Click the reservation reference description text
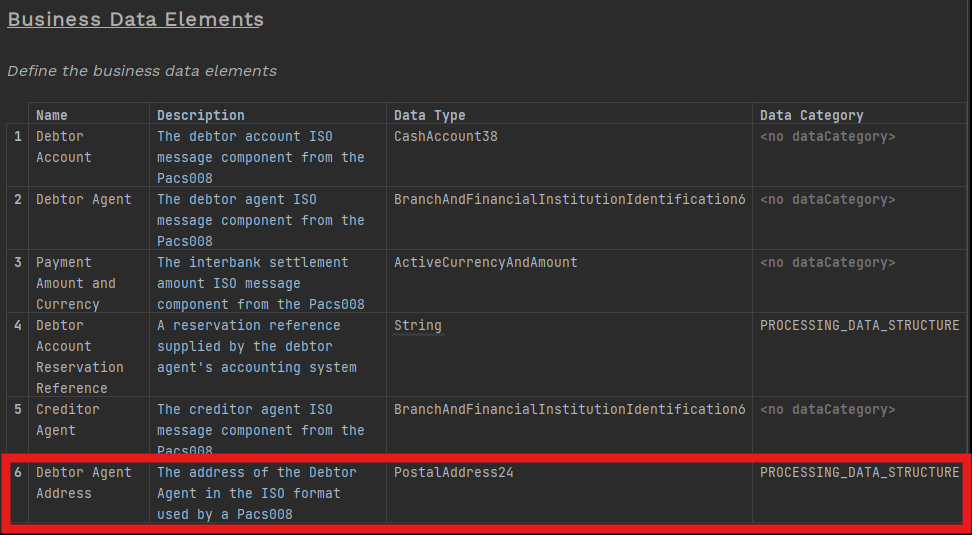Image resolution: width=972 pixels, height=535 pixels. click(256, 346)
